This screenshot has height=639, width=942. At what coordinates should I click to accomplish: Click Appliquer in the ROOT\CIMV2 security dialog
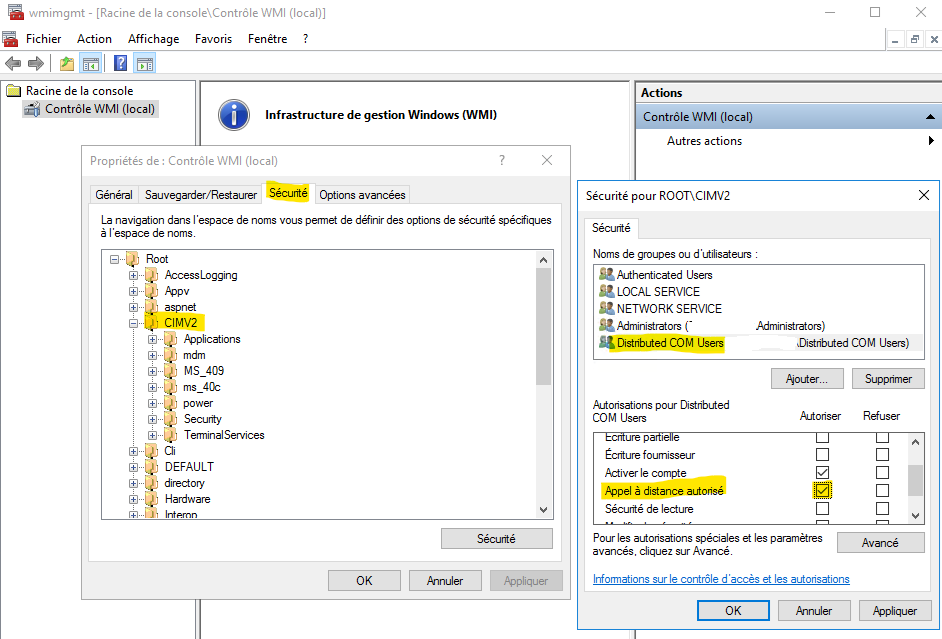coord(895,611)
